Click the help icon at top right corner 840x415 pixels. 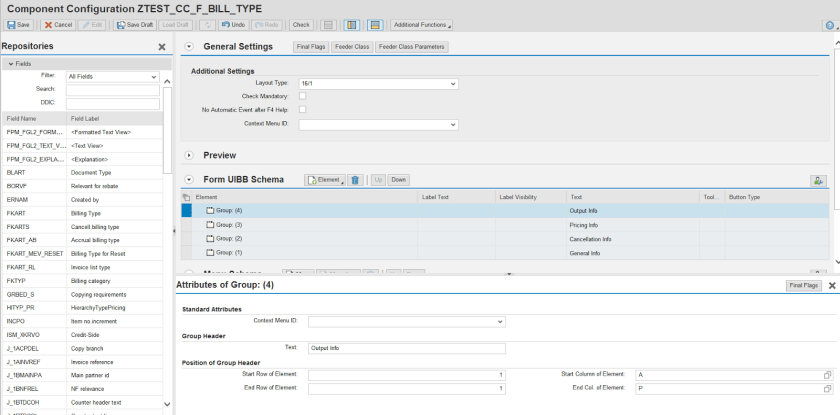[x=830, y=25]
